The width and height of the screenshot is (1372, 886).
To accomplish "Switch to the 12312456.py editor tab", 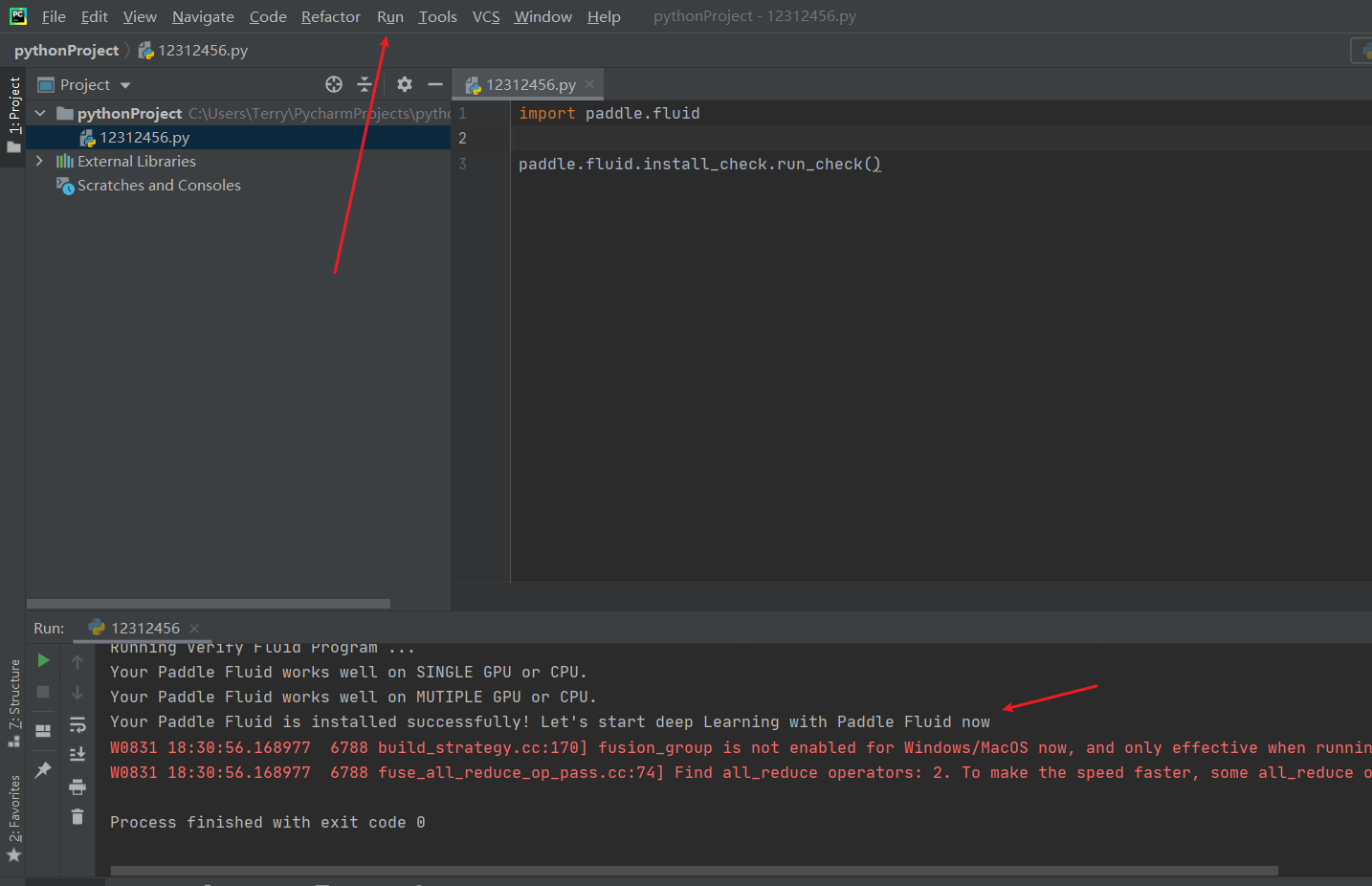I will click(526, 84).
